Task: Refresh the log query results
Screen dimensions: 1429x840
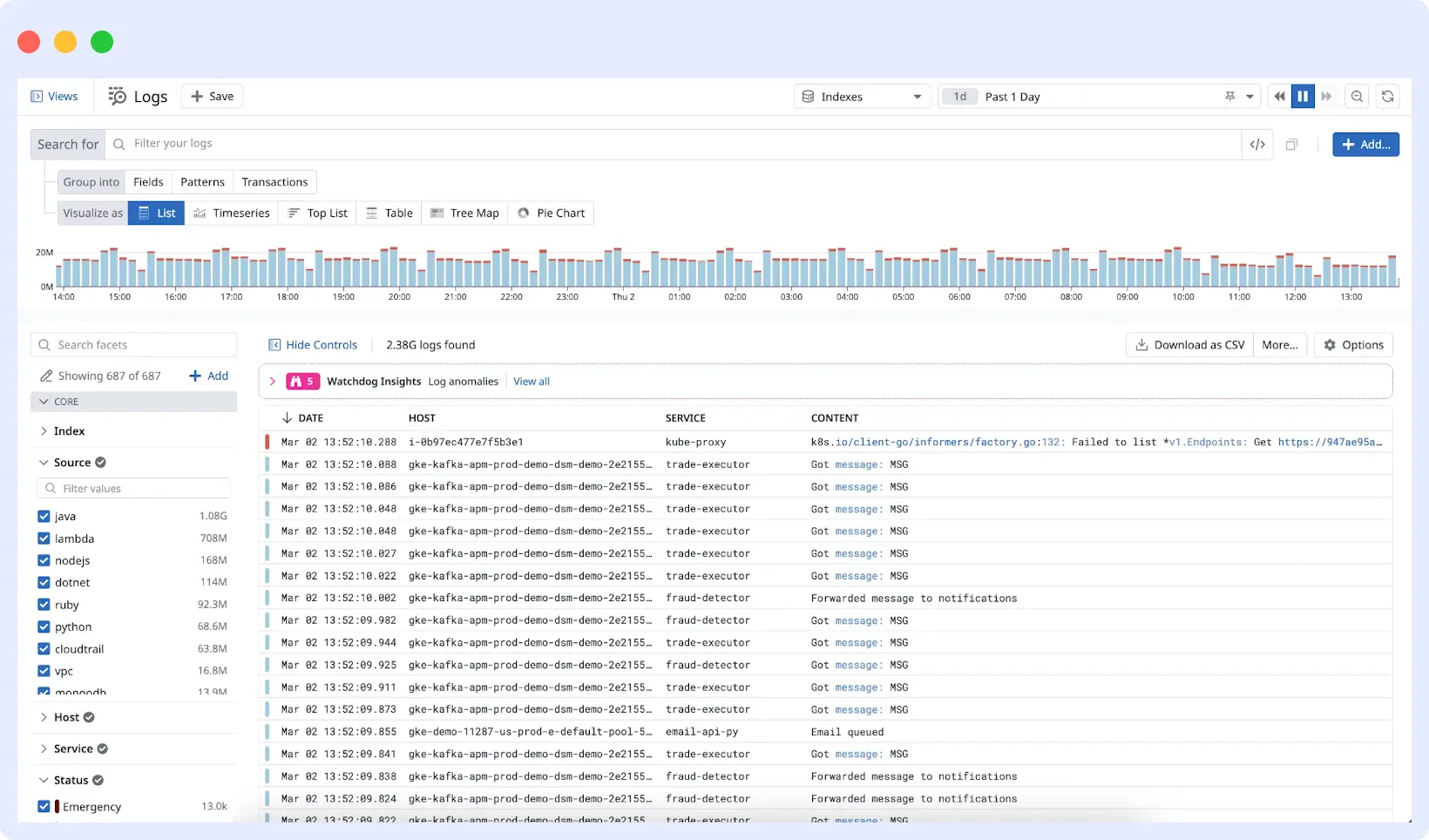Action: pyautogui.click(x=1387, y=96)
